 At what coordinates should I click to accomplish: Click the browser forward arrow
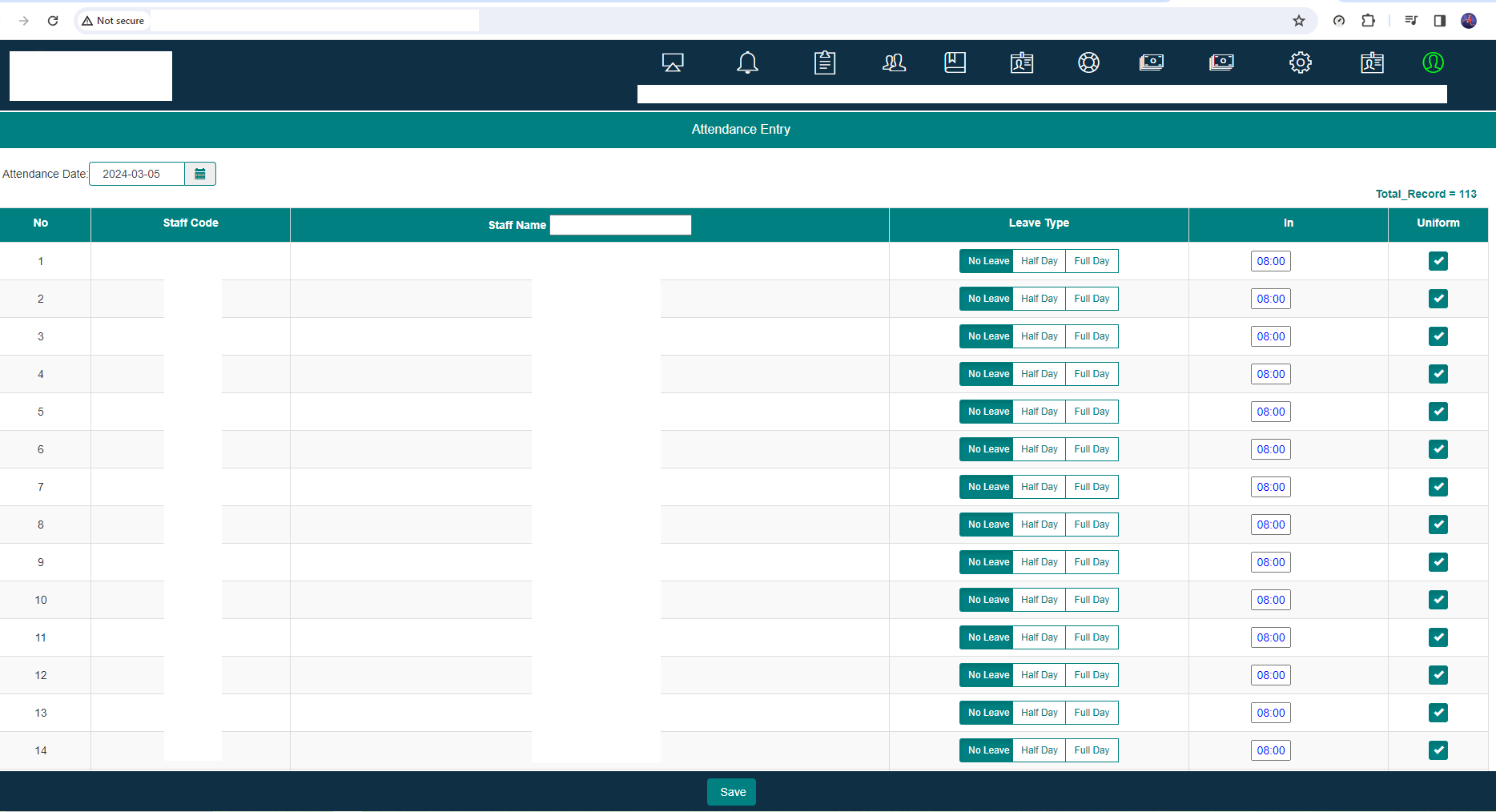(x=24, y=21)
